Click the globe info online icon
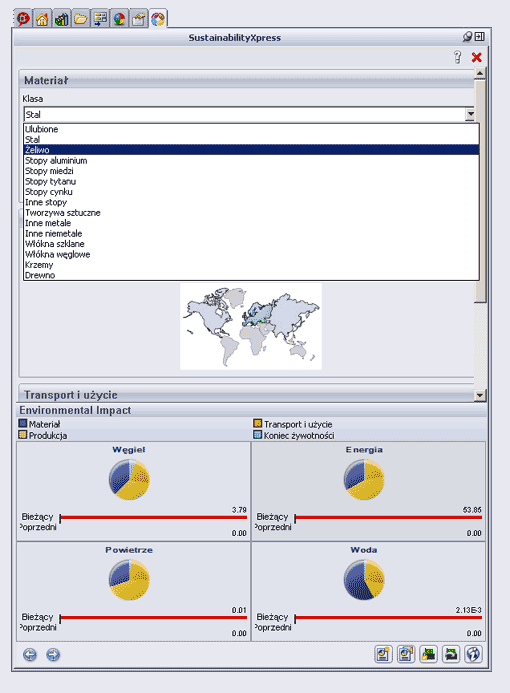Viewport: 510px width, 693px height. coord(473,654)
